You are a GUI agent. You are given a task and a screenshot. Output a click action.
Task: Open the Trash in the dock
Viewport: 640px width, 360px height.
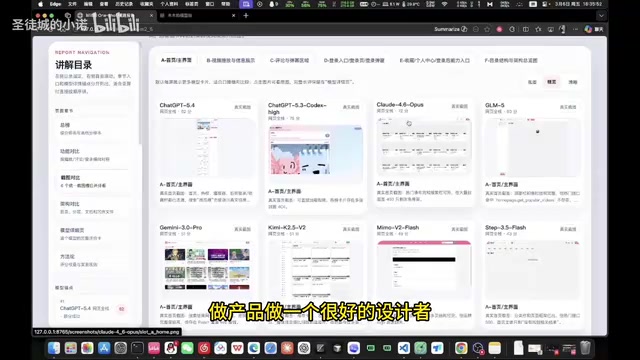tap(586, 348)
